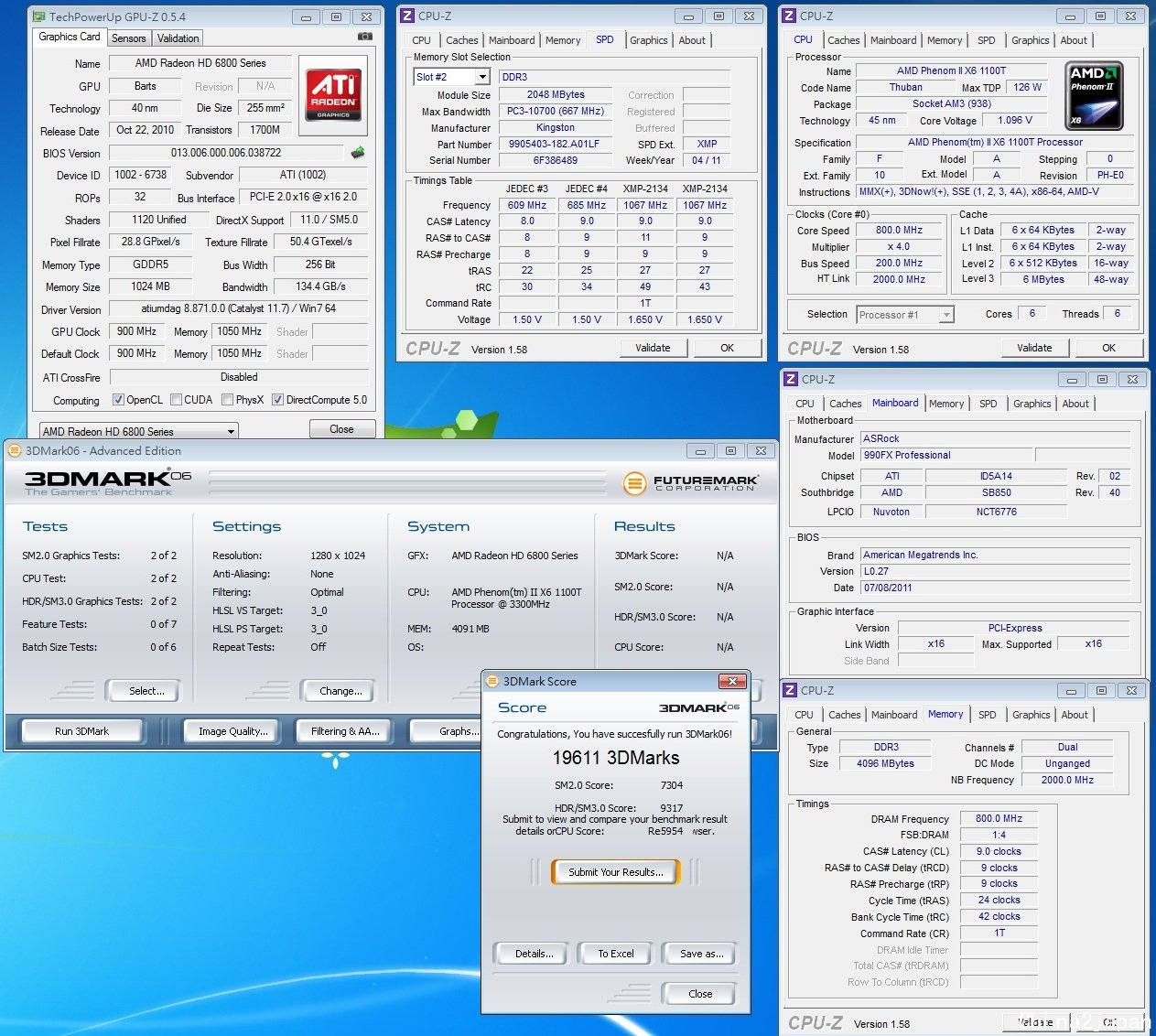The width and height of the screenshot is (1156, 1036).
Task: Open the Slot #2 memory slot dropdown
Action: point(482,77)
